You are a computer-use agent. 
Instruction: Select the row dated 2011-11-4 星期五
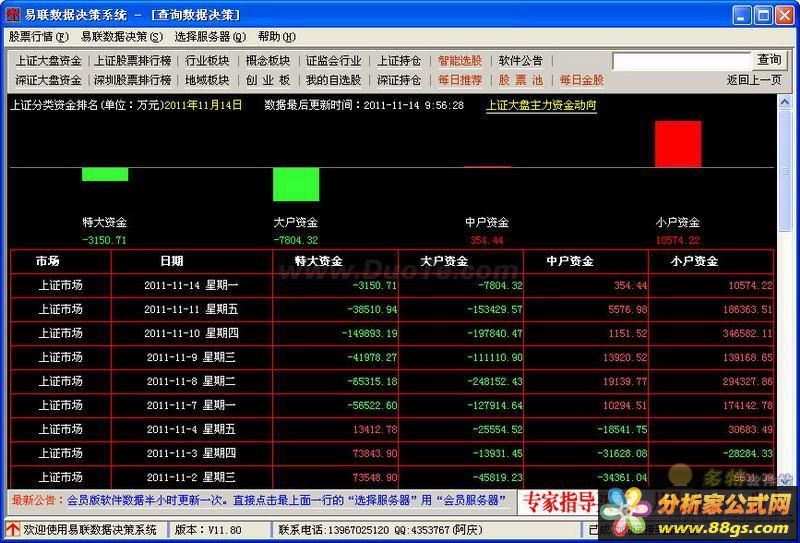(391, 429)
